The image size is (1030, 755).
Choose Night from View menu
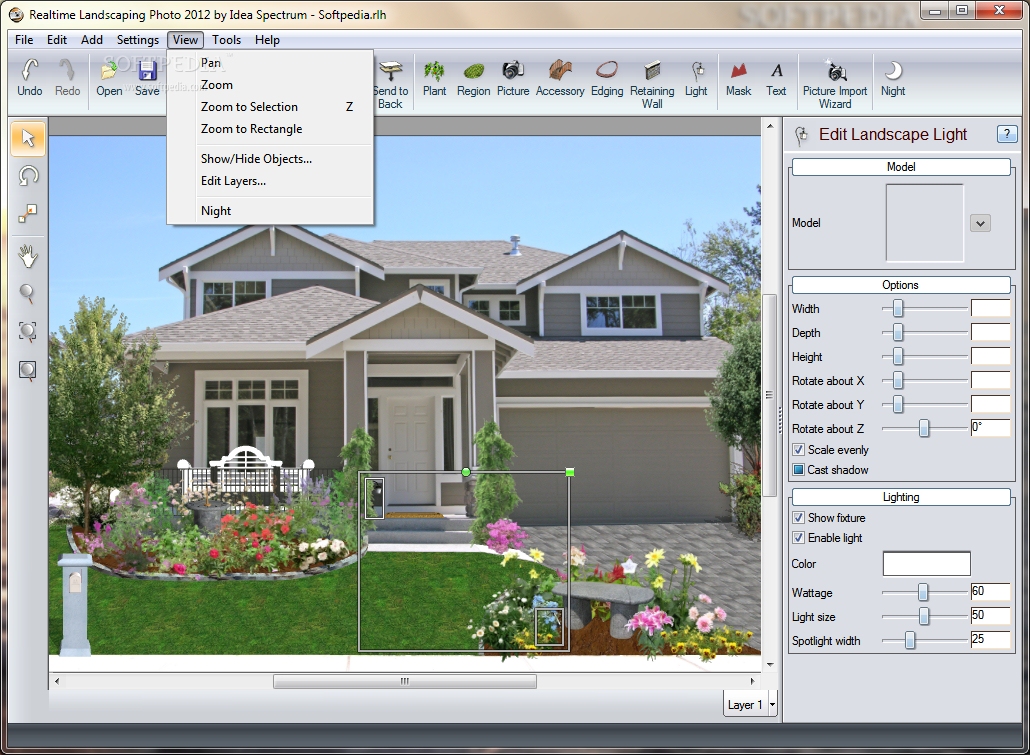[x=270, y=211]
